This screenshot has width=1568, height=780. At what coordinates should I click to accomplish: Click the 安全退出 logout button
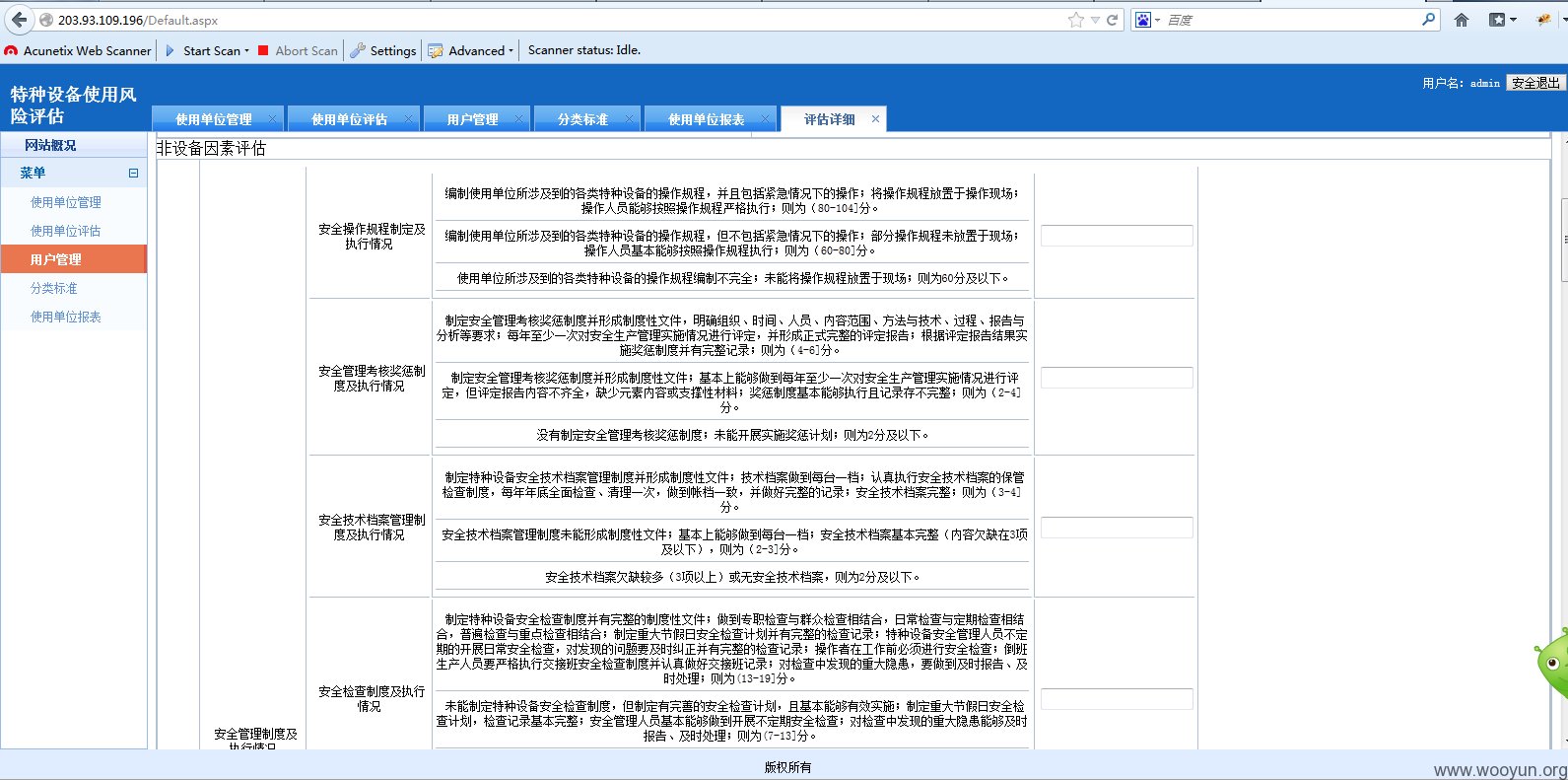[1535, 83]
